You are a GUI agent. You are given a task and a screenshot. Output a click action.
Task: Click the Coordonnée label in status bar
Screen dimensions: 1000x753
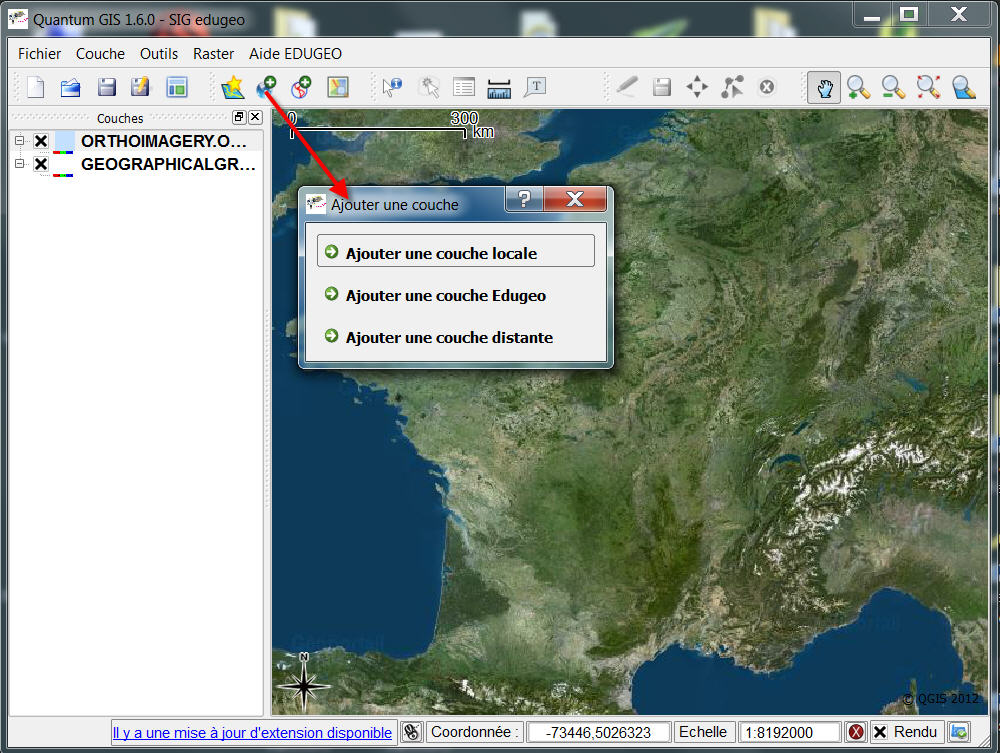click(x=475, y=732)
